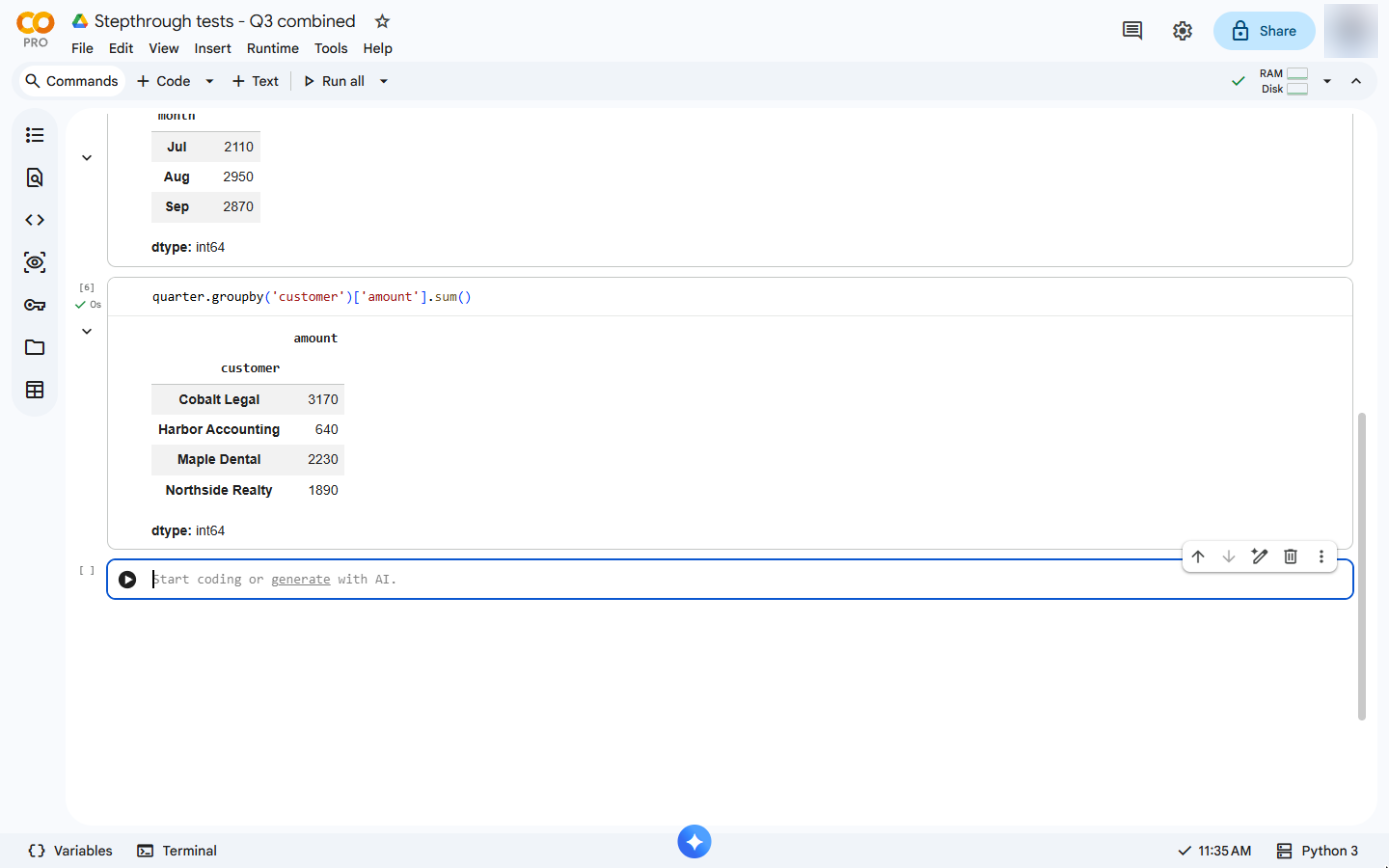Add a new Text cell

coord(255,81)
